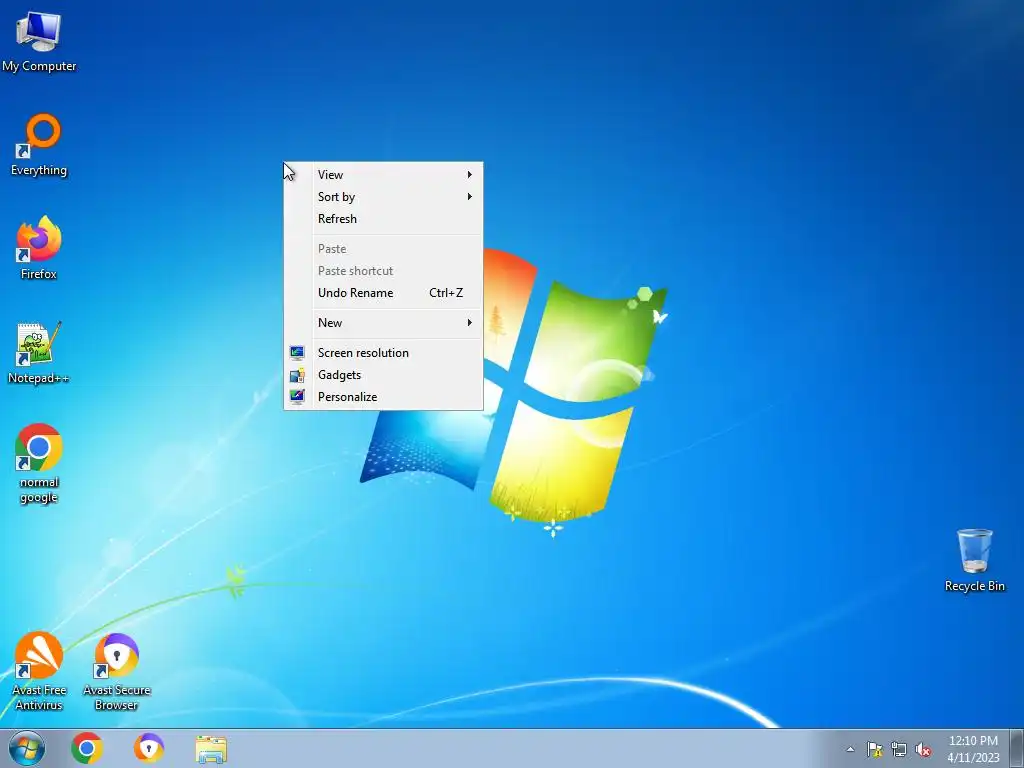Select the My Computer desktop icon

[39, 40]
